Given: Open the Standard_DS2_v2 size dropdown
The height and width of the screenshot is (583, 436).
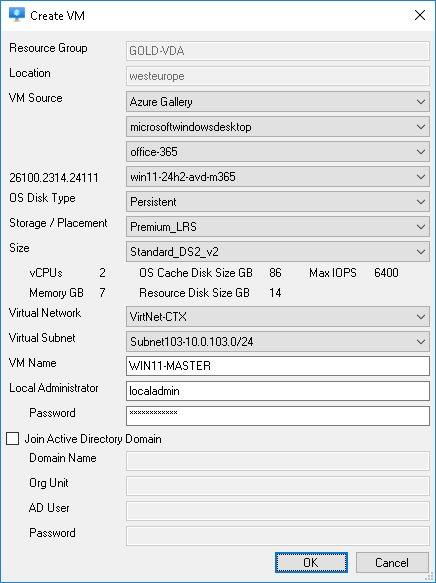Looking at the screenshot, I should tap(278, 252).
